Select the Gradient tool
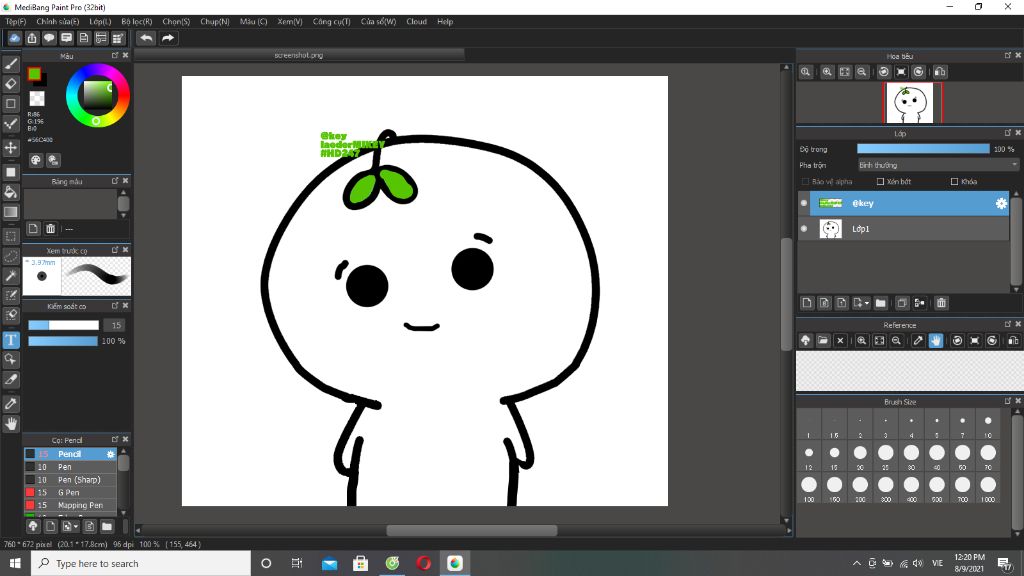1024x576 pixels. click(11, 212)
